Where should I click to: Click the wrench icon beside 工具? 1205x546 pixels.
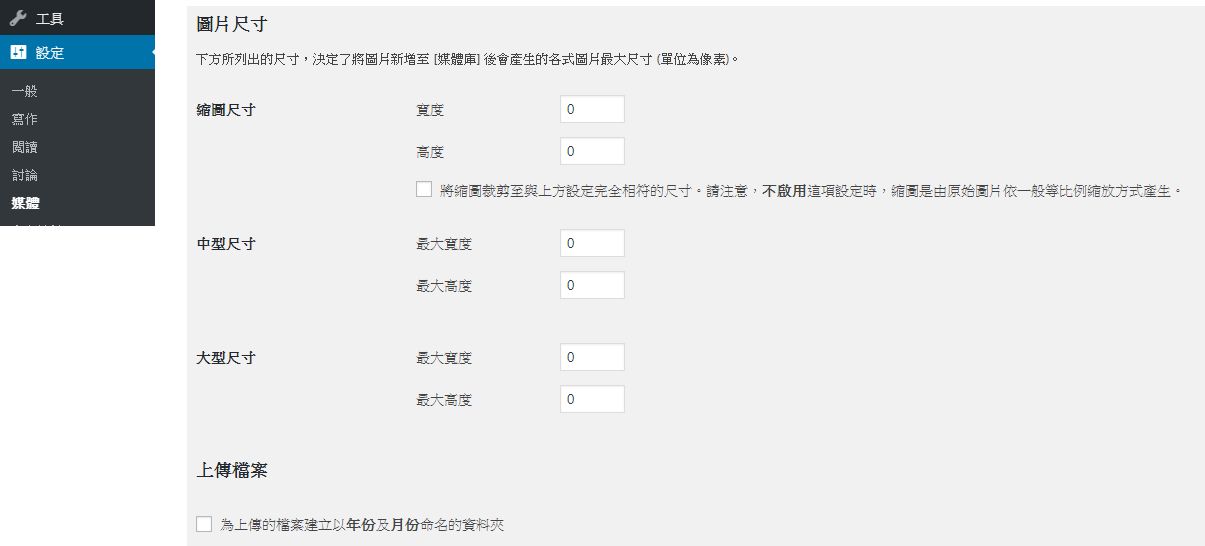pyautogui.click(x=18, y=19)
